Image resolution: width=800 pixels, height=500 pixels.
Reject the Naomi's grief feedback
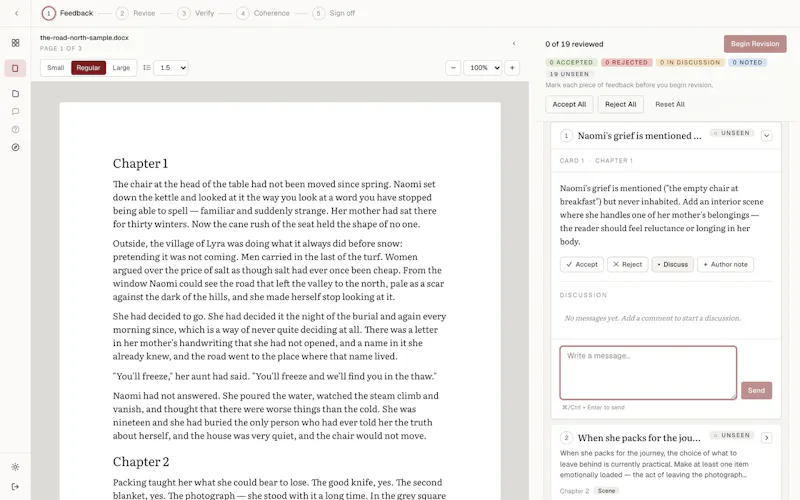click(x=628, y=264)
